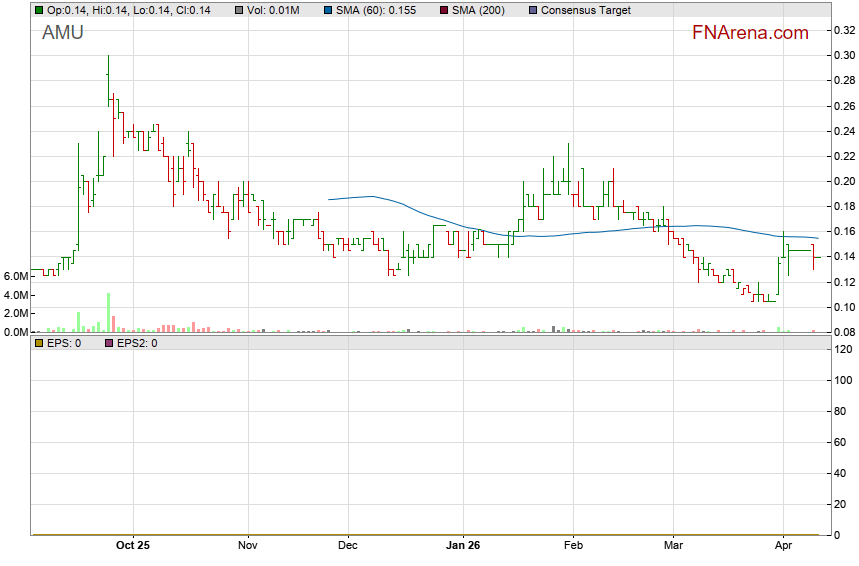Click the green OHLC price legend square
The image size is (859, 566).
pyautogui.click(x=39, y=10)
